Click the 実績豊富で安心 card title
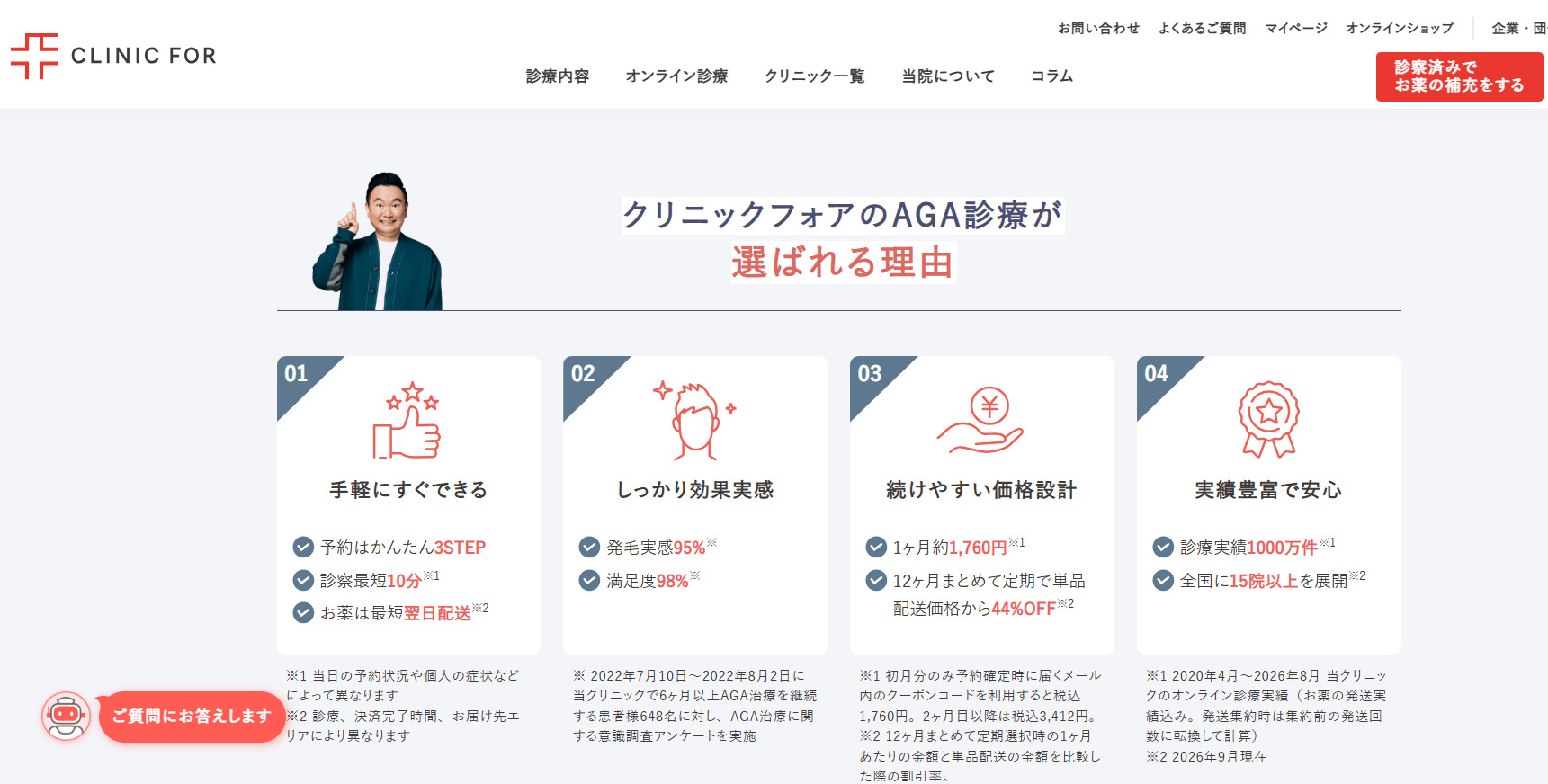Viewport: 1548px width, 784px height. [1268, 490]
